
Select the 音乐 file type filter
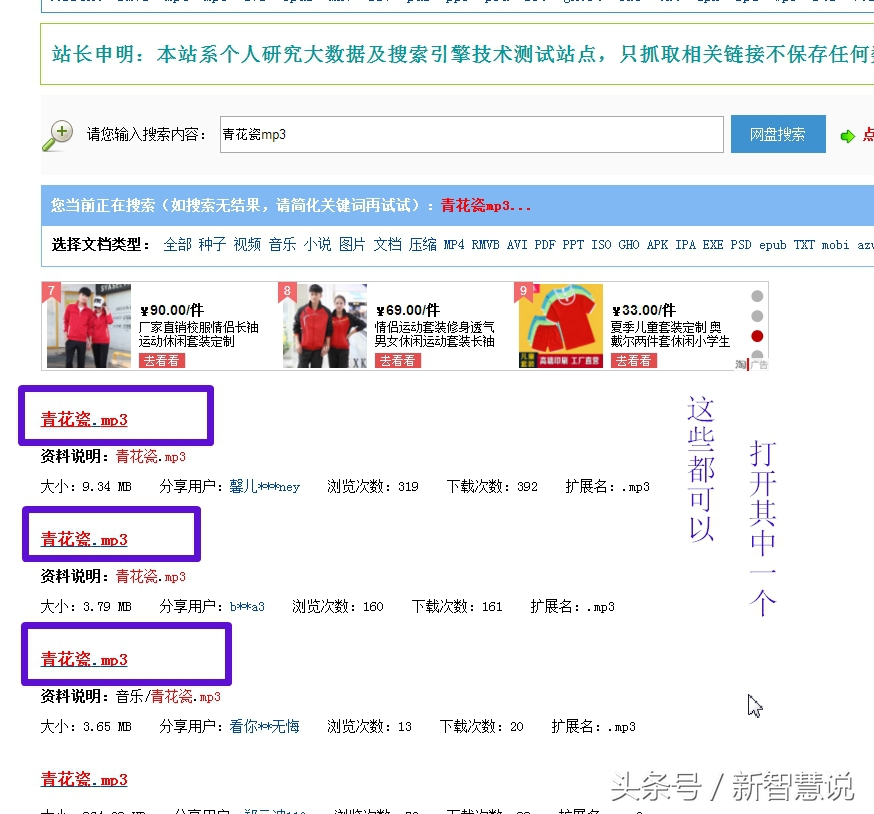coord(283,243)
